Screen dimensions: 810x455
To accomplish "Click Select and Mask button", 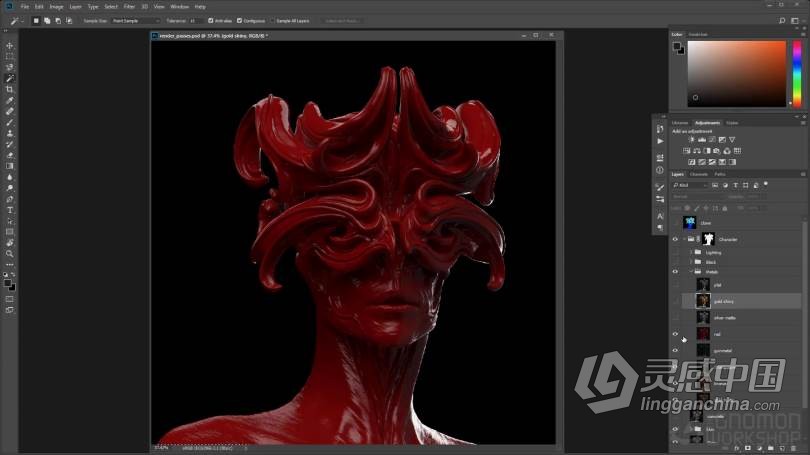I will 341,21.
